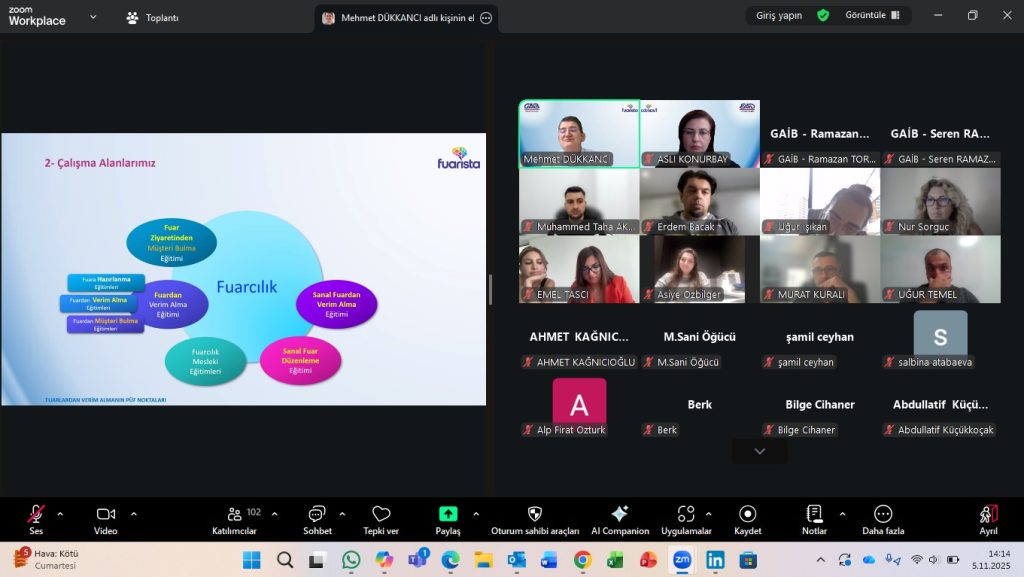Click the Tepki ver reactions icon
This screenshot has width=1024, height=577.
coord(381,518)
